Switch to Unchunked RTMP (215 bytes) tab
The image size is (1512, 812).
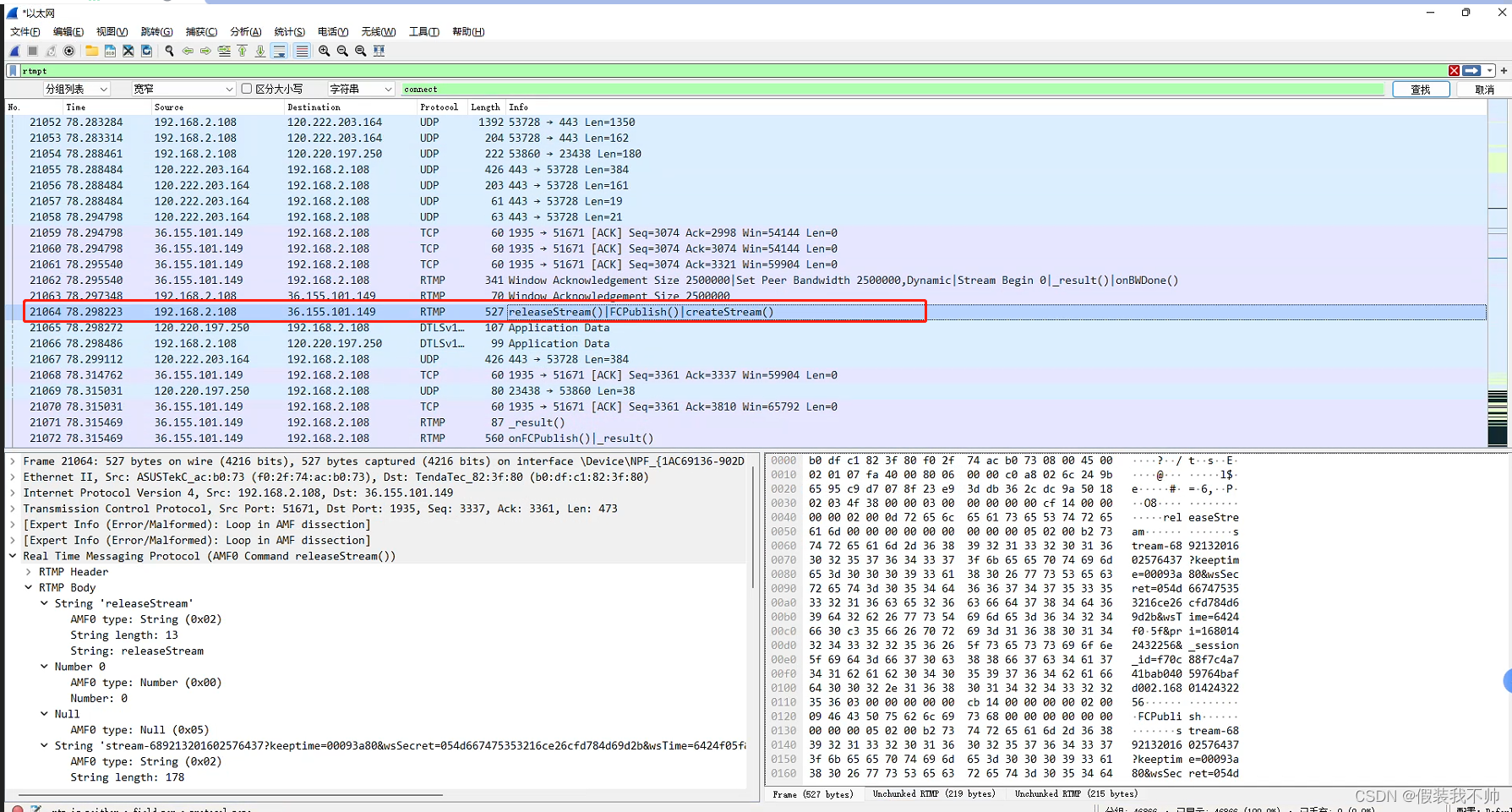(x=1076, y=794)
